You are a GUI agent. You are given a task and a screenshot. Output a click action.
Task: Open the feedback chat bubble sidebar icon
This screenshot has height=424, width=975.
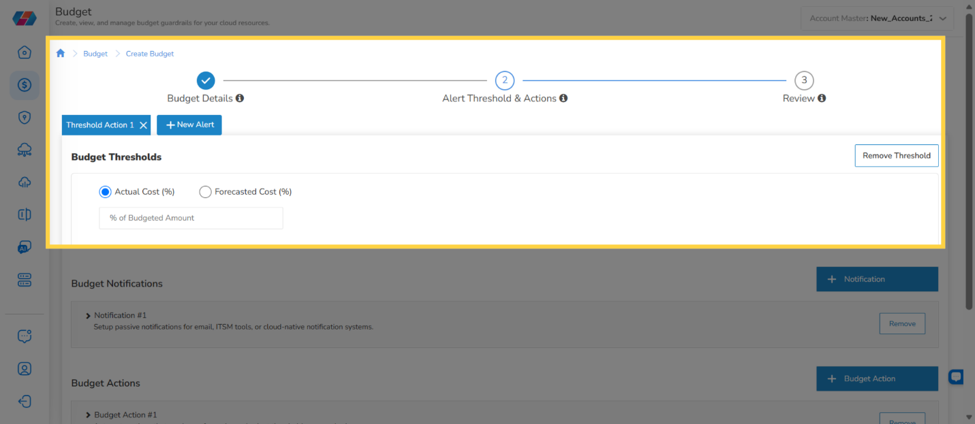tap(24, 336)
